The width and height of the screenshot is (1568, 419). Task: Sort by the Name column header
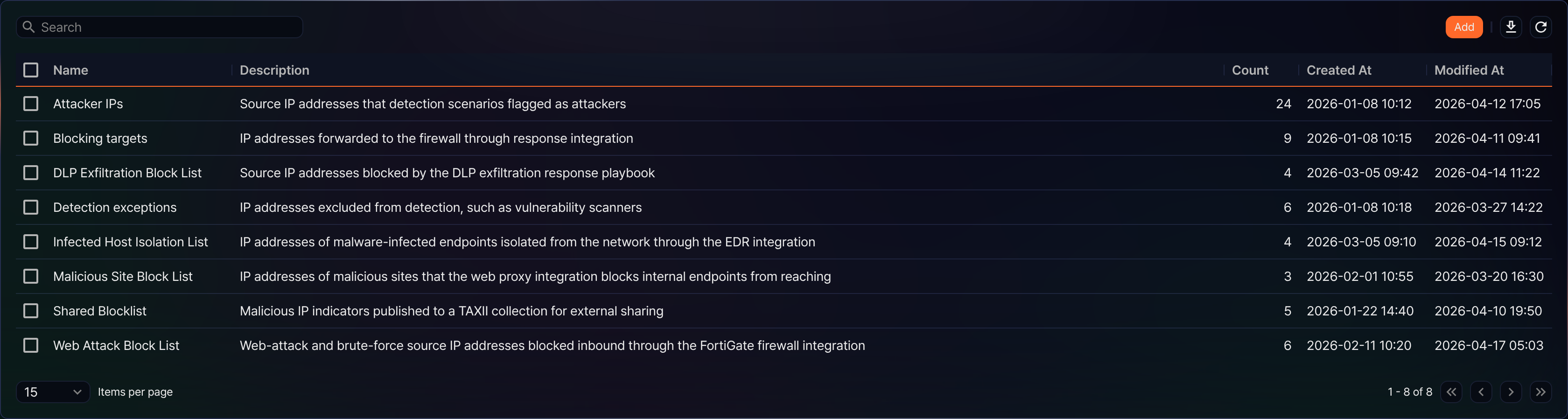click(x=70, y=70)
